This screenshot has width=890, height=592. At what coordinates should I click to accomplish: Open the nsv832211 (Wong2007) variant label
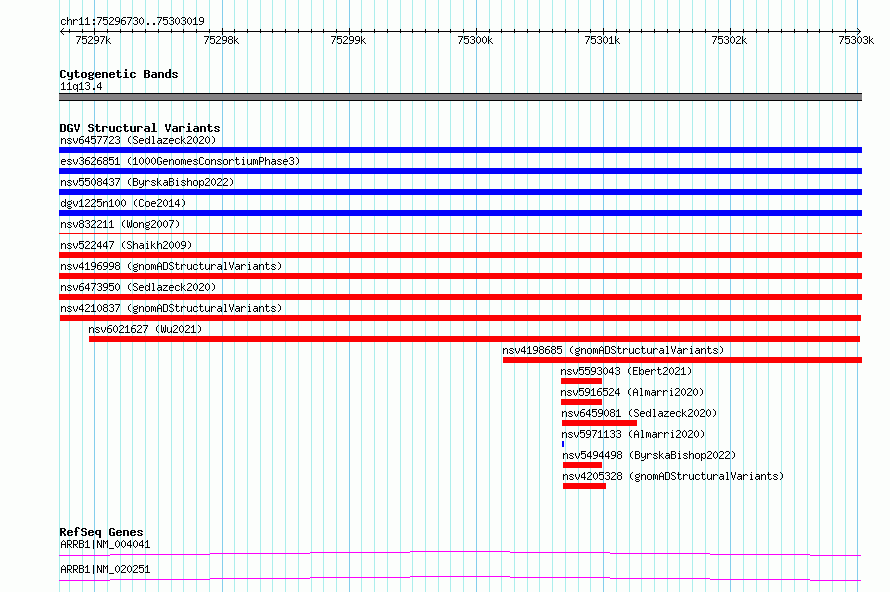pos(120,224)
